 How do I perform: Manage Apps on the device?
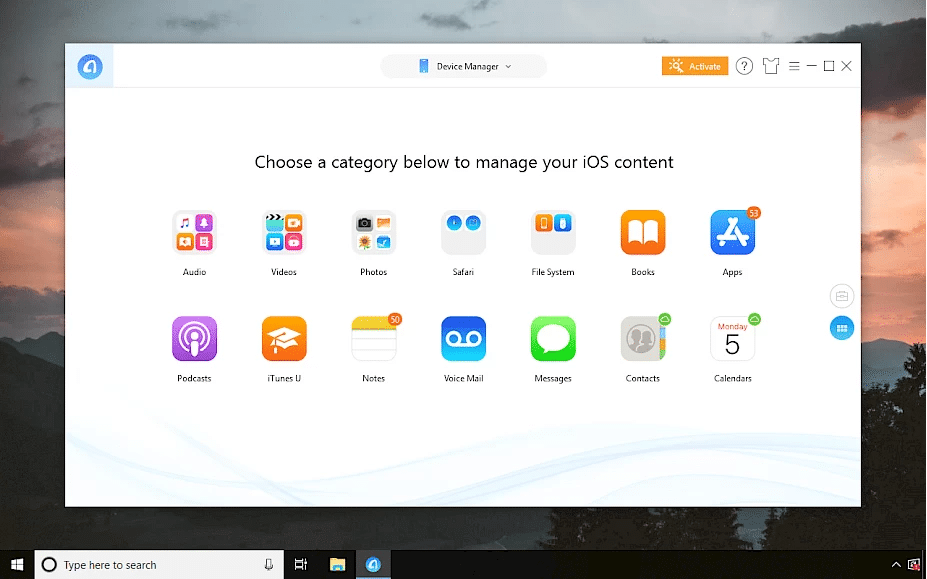click(x=732, y=233)
